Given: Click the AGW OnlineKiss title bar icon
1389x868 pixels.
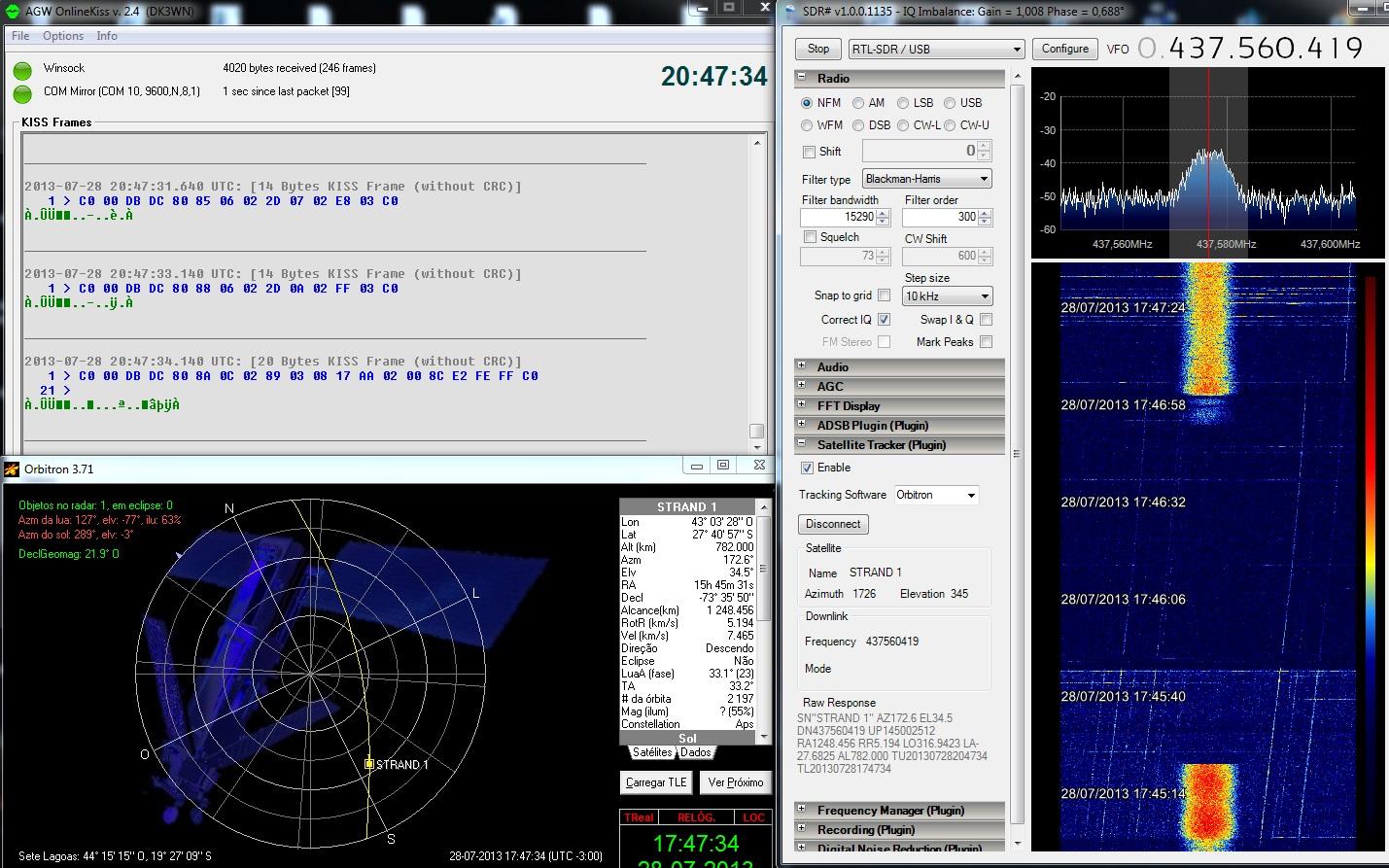Looking at the screenshot, I should (x=13, y=11).
